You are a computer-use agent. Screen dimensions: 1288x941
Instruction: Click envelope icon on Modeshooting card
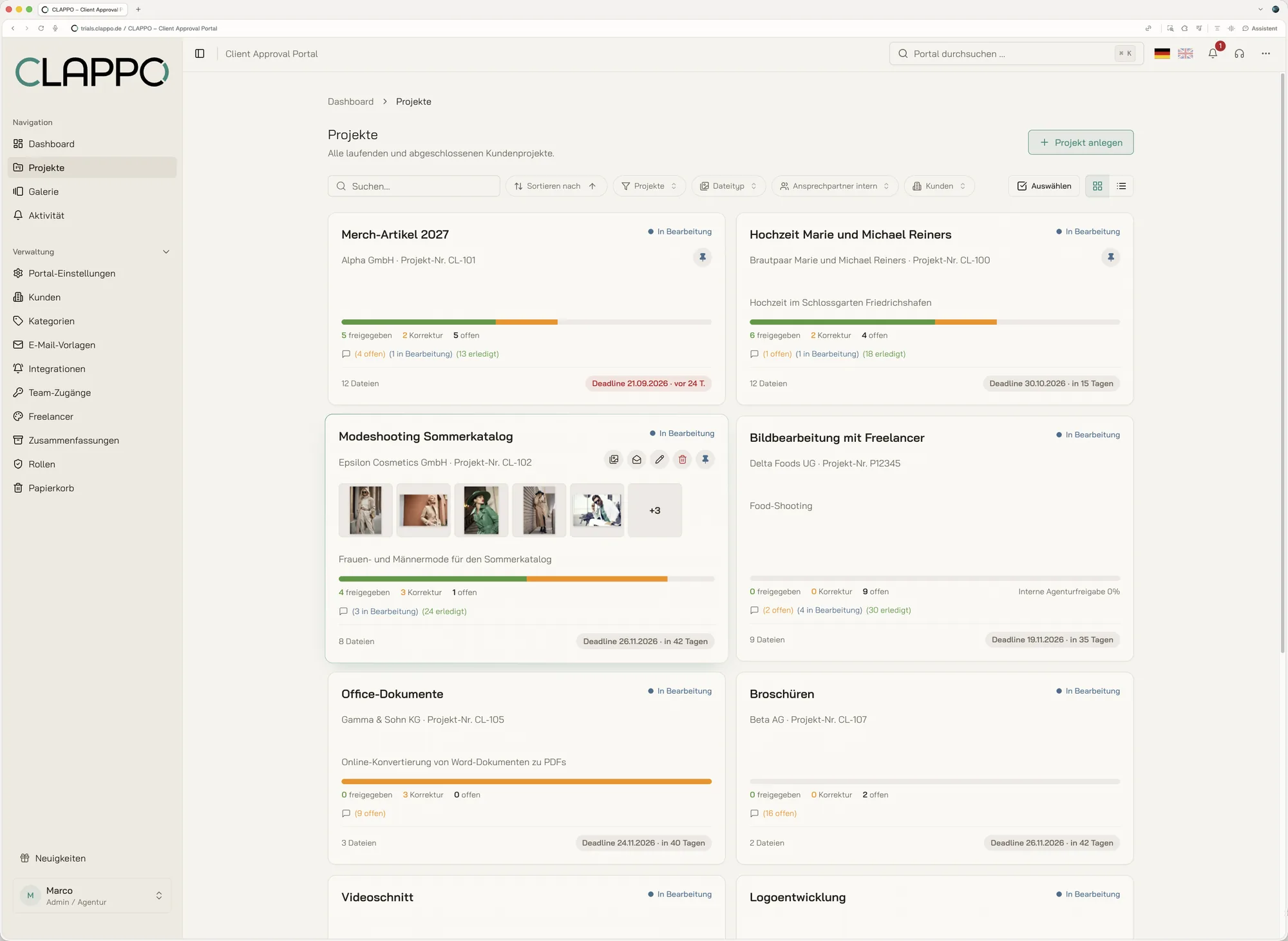[637, 459]
